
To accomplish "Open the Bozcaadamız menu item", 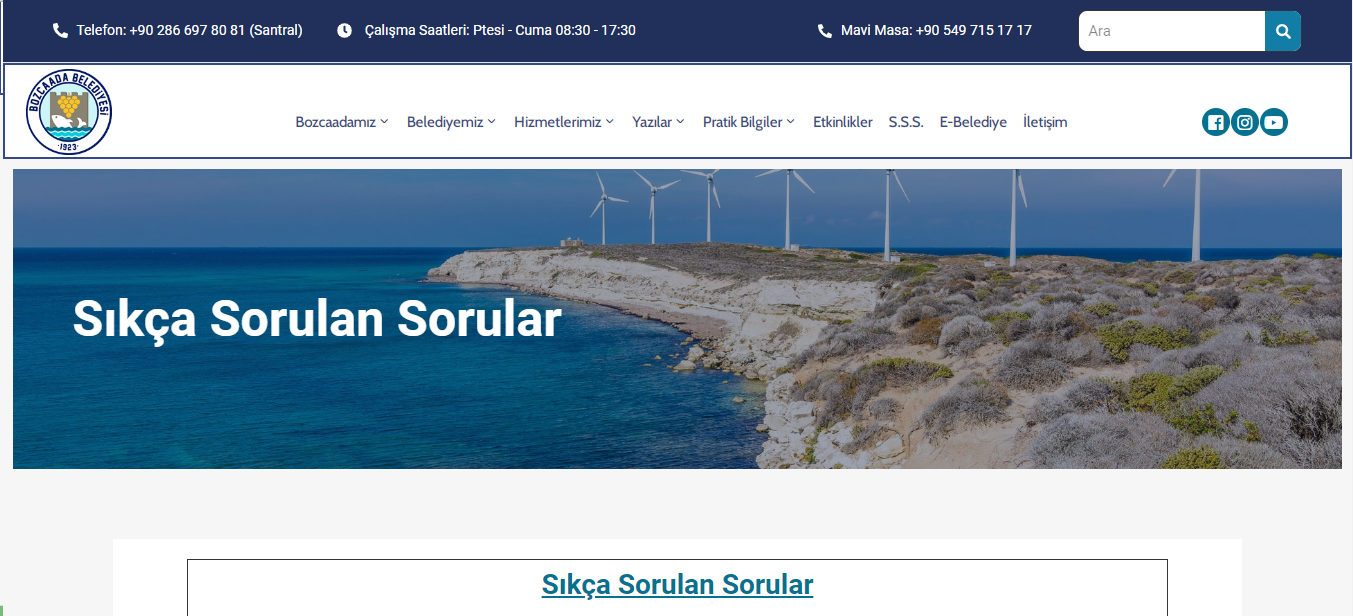I will 335,122.
